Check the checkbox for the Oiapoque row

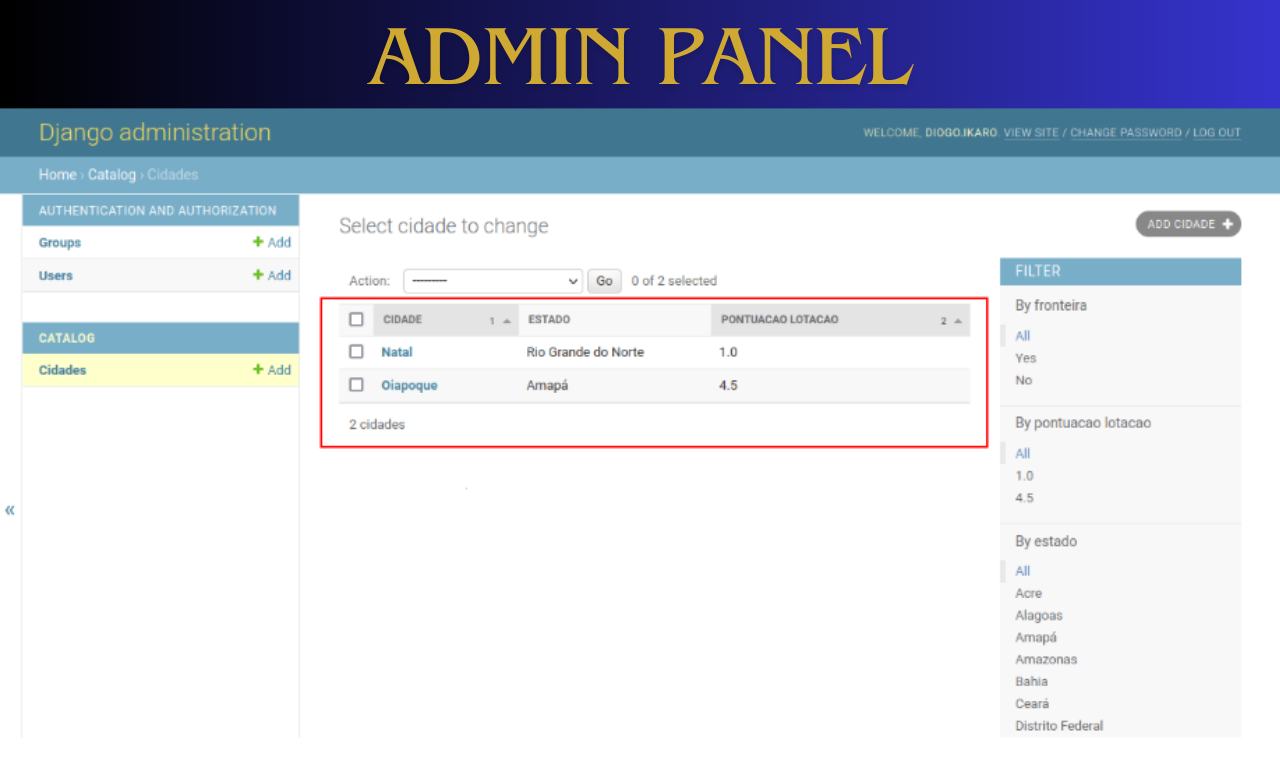tap(355, 384)
